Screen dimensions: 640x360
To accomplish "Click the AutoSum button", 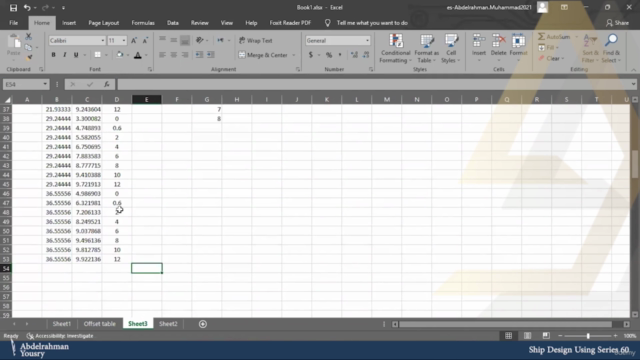I will click(554, 37).
